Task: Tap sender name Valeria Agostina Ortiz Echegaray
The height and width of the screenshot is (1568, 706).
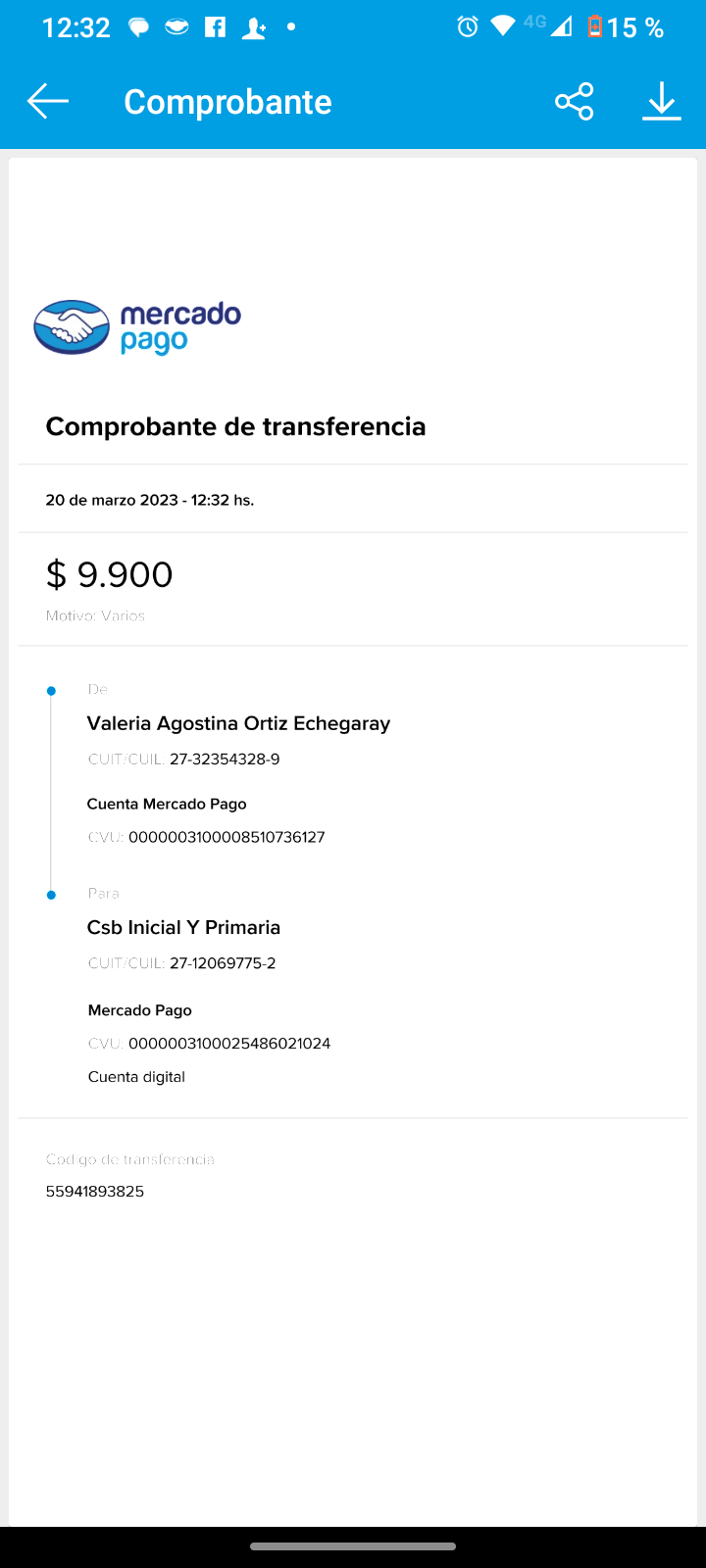Action: tap(238, 723)
